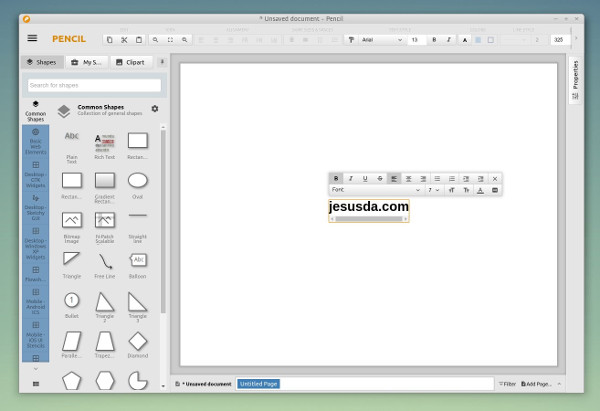Image resolution: width=600 pixels, height=411 pixels.
Task: Switch to the Clipart tab
Action: [131, 62]
